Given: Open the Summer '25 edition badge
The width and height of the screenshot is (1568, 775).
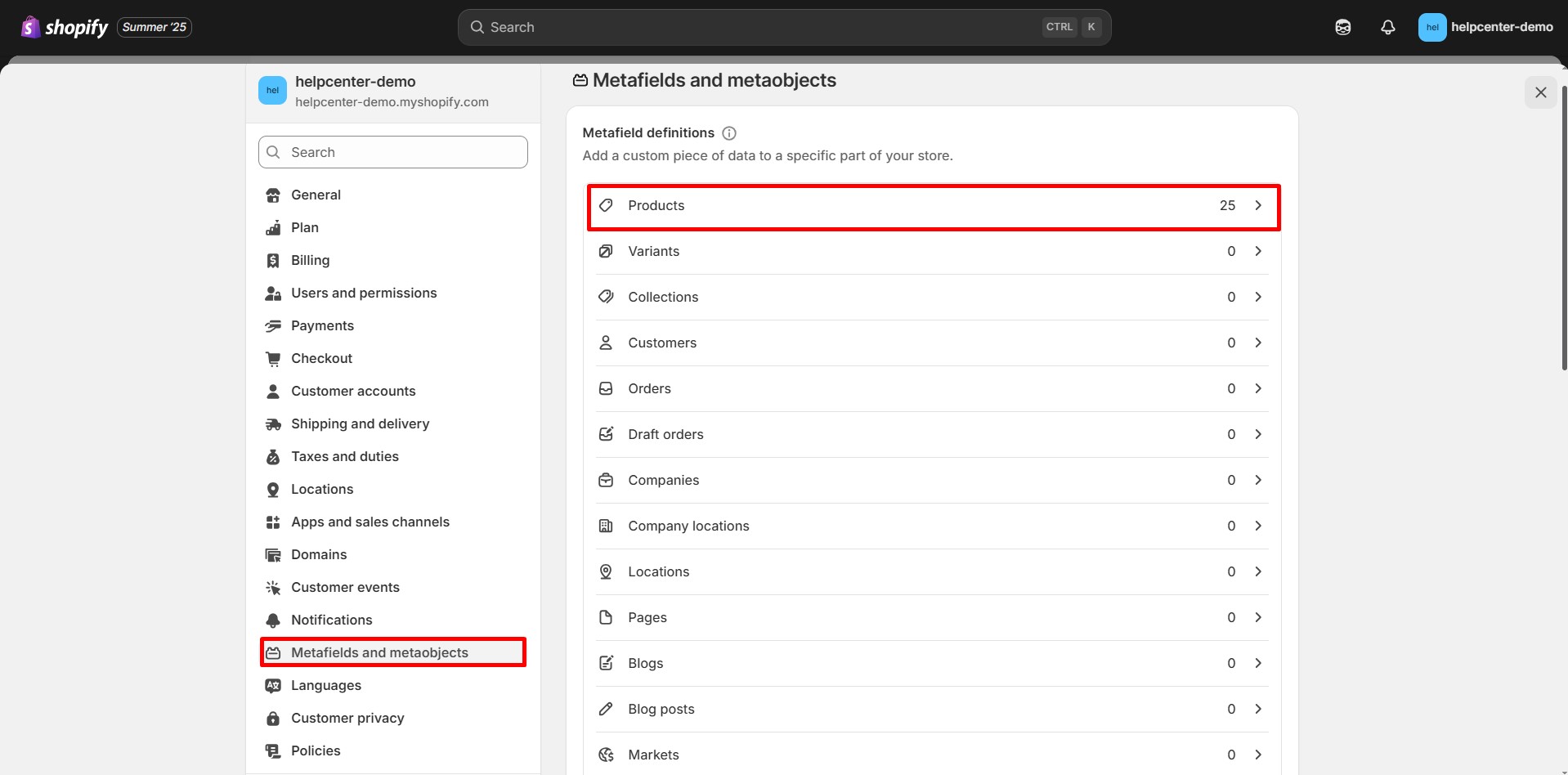Looking at the screenshot, I should 155,27.
